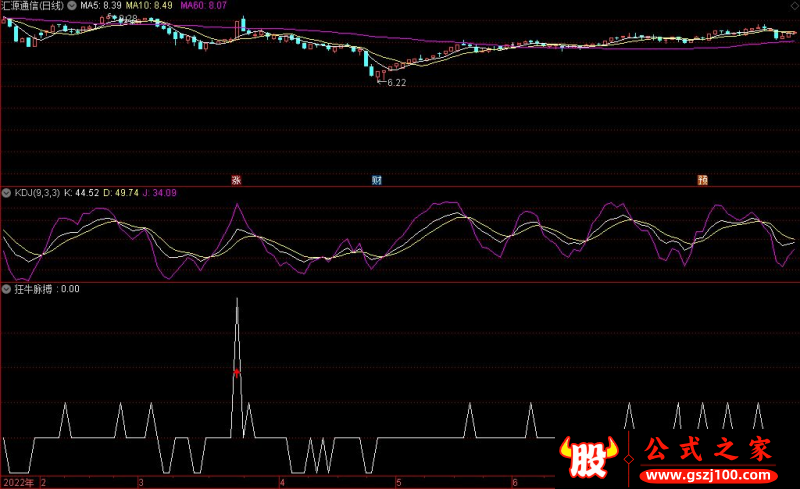Click the KDJ(9,3,3) indicator name
800x489 pixels.
[37, 193]
